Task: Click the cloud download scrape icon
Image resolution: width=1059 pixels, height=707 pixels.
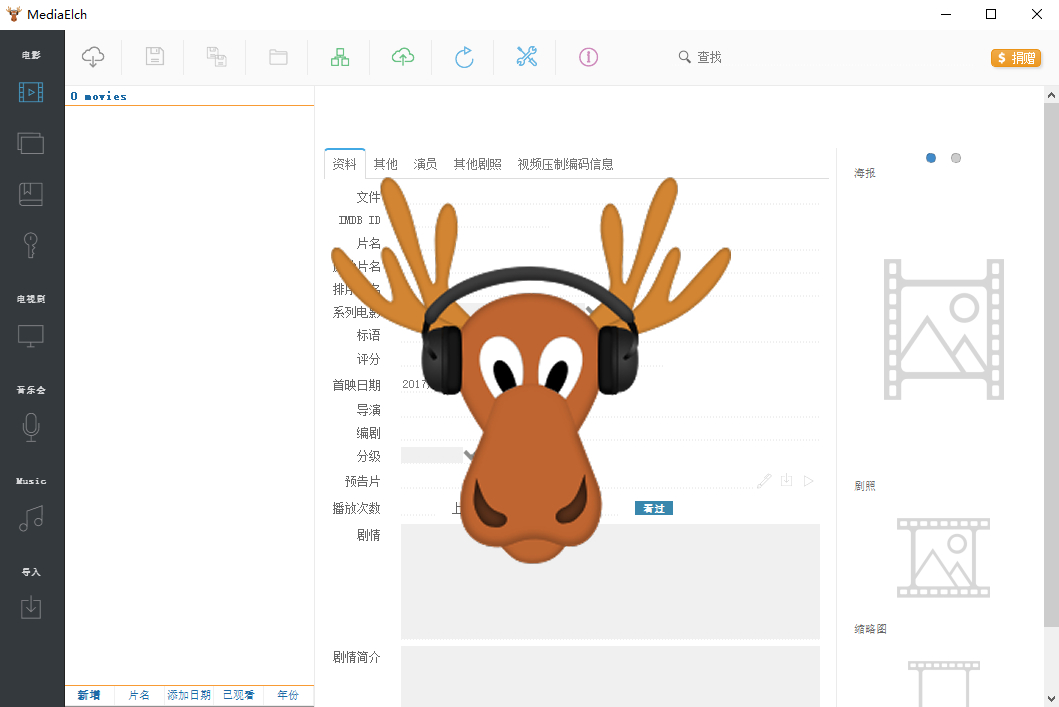Action: click(93, 57)
